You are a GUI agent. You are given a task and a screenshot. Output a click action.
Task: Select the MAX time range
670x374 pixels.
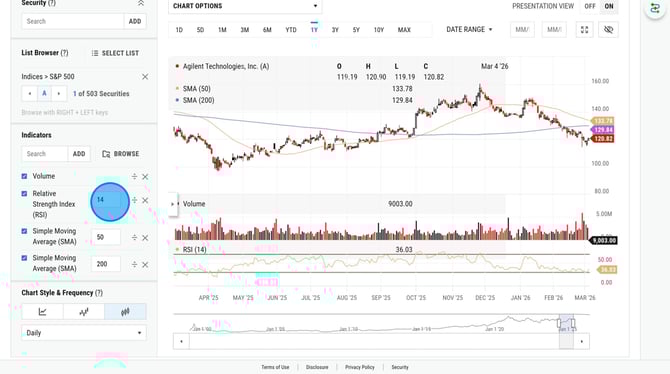[x=404, y=30]
